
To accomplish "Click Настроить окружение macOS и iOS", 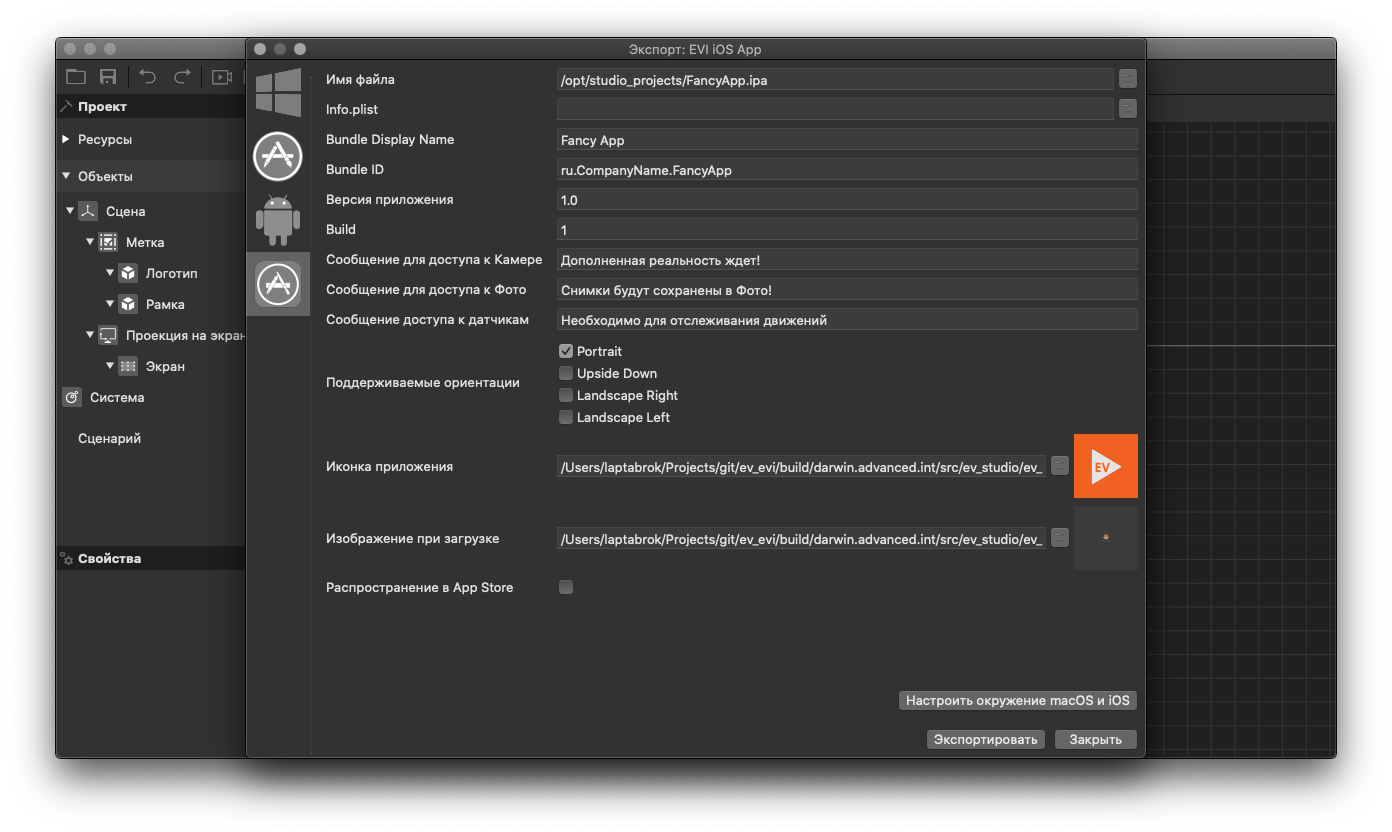I will pos(1017,700).
